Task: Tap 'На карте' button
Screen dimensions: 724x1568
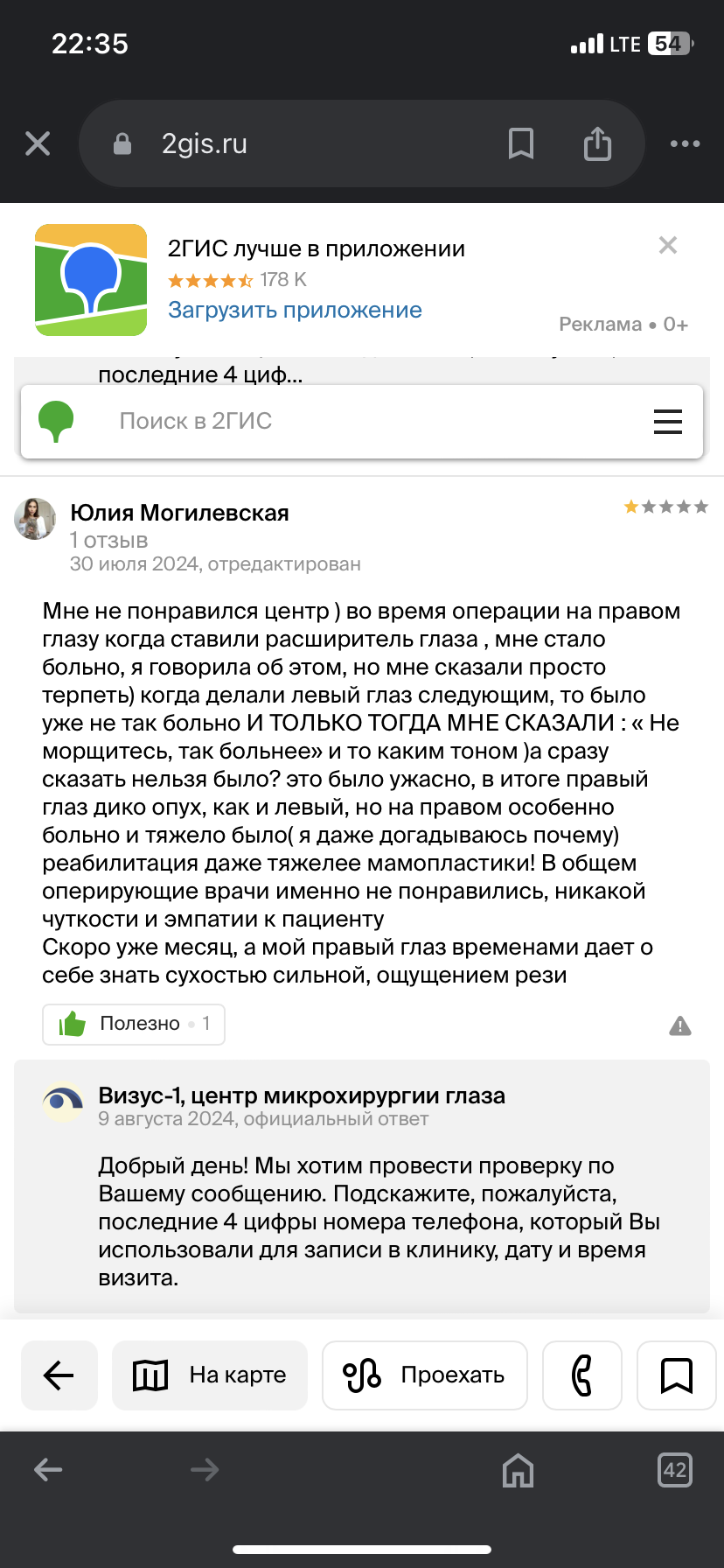Action: pos(210,1375)
